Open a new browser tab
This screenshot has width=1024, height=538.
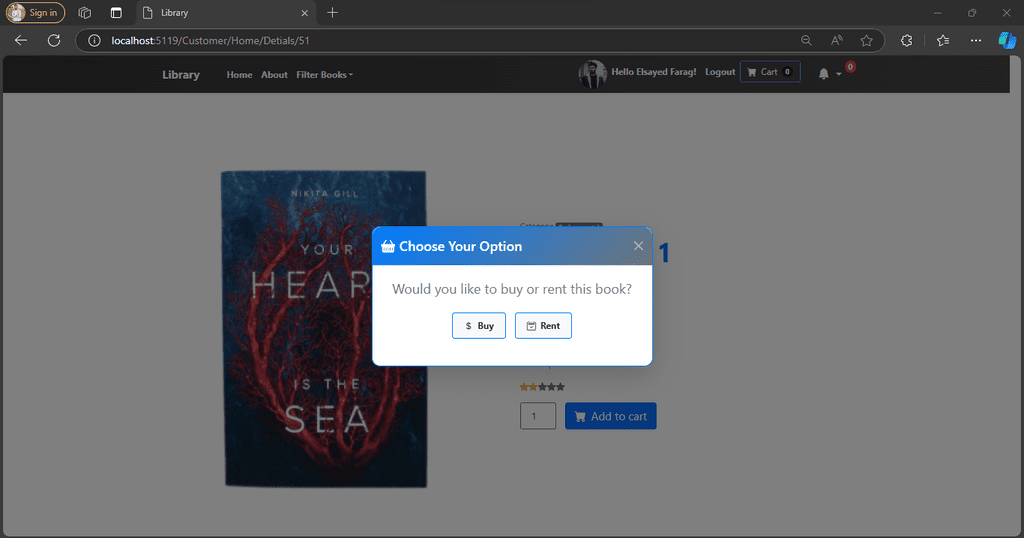pos(332,12)
